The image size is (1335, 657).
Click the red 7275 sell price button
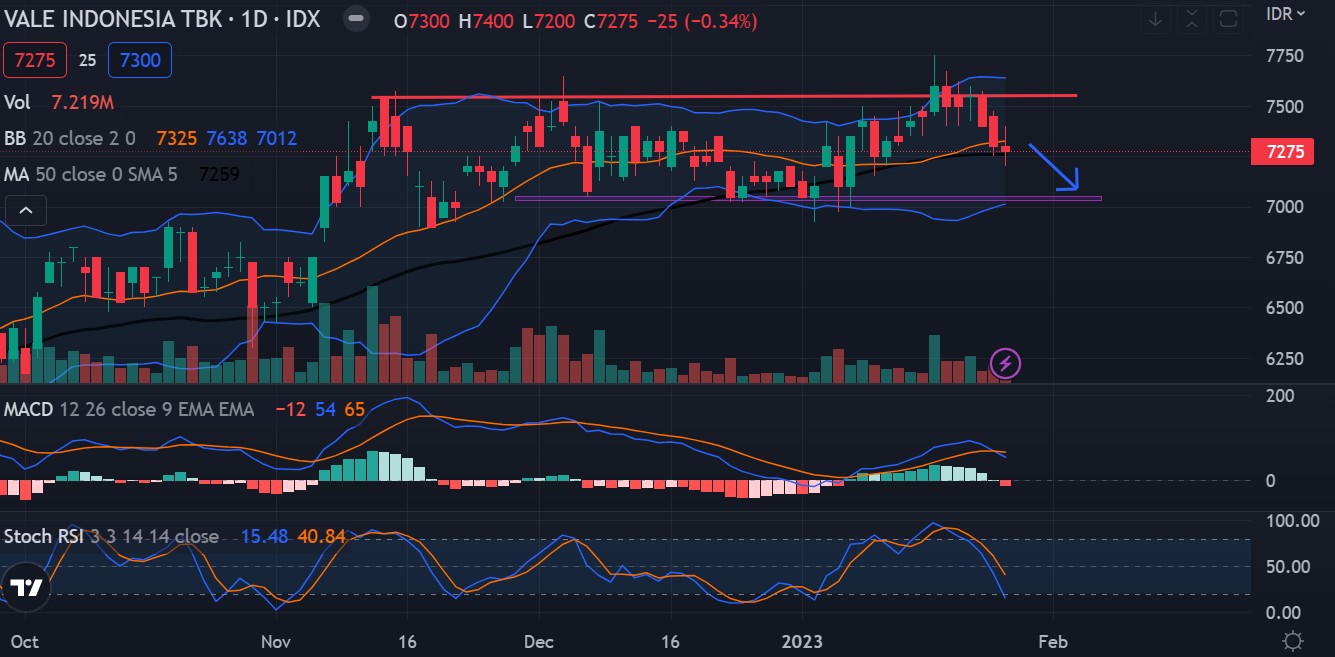pos(35,60)
